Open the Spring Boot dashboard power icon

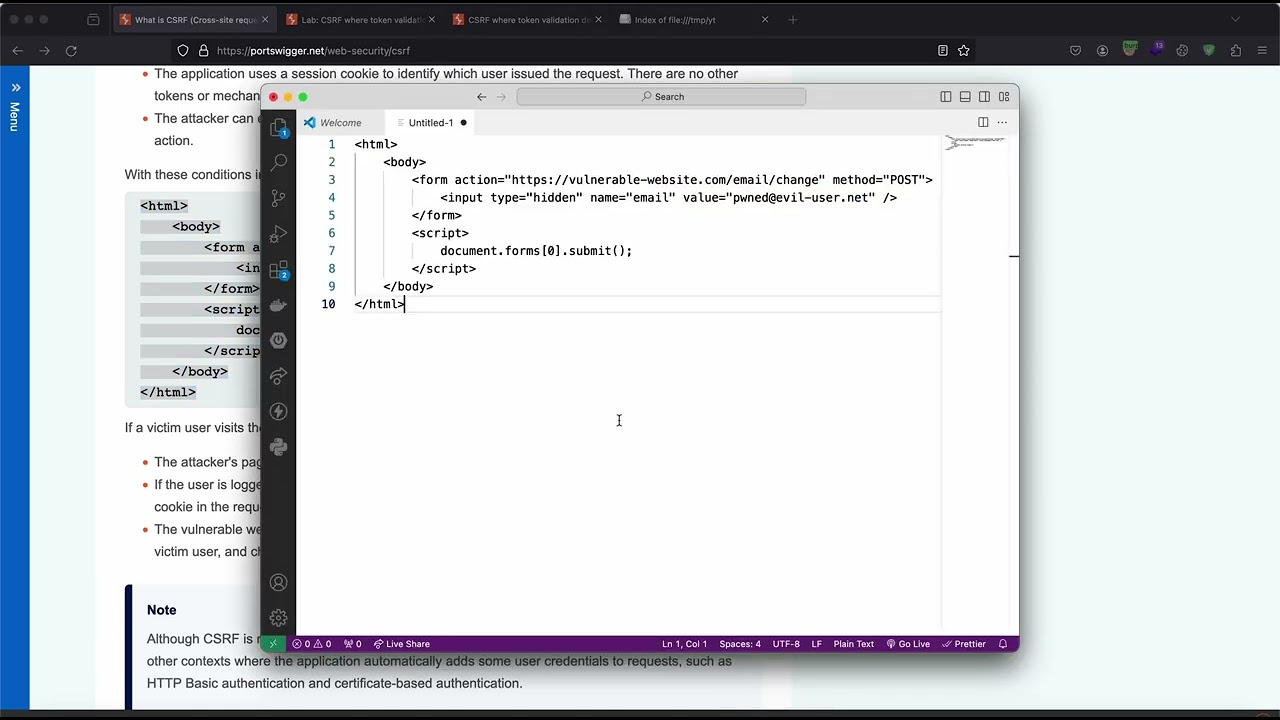point(279,340)
